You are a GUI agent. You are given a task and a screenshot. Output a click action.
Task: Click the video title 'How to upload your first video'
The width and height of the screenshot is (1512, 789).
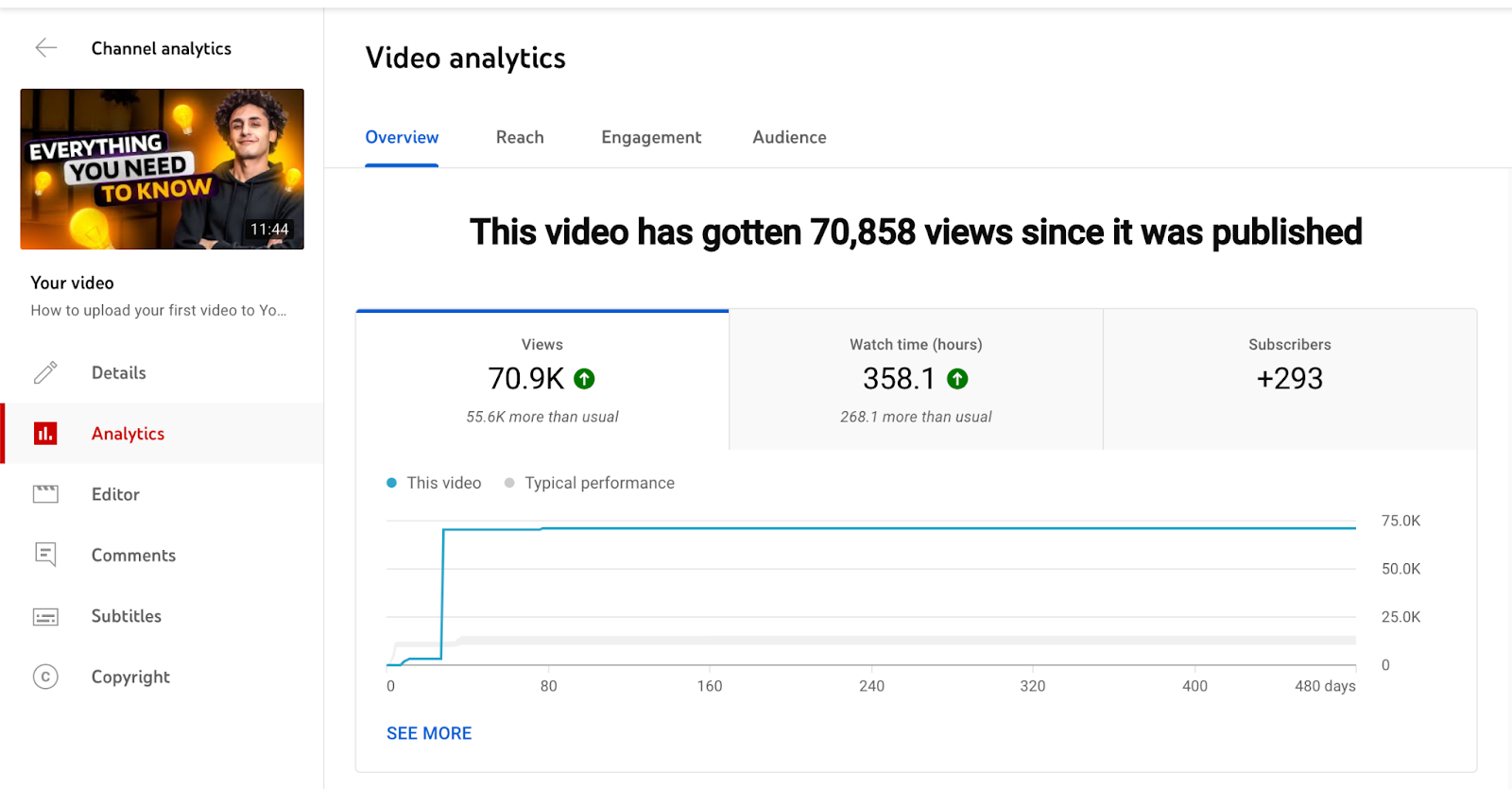tap(158, 310)
